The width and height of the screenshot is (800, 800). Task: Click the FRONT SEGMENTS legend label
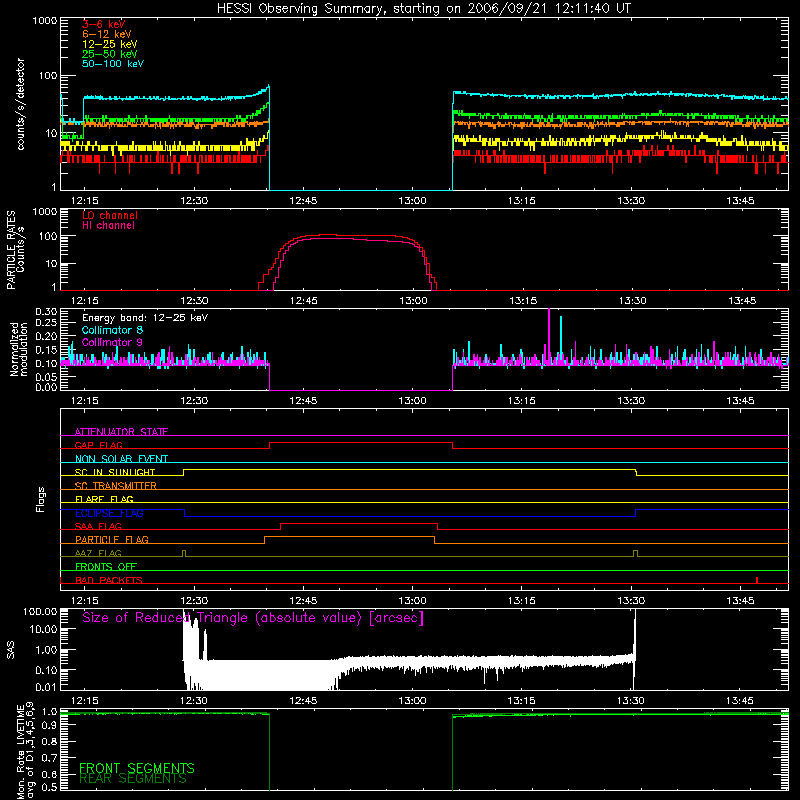point(137,768)
